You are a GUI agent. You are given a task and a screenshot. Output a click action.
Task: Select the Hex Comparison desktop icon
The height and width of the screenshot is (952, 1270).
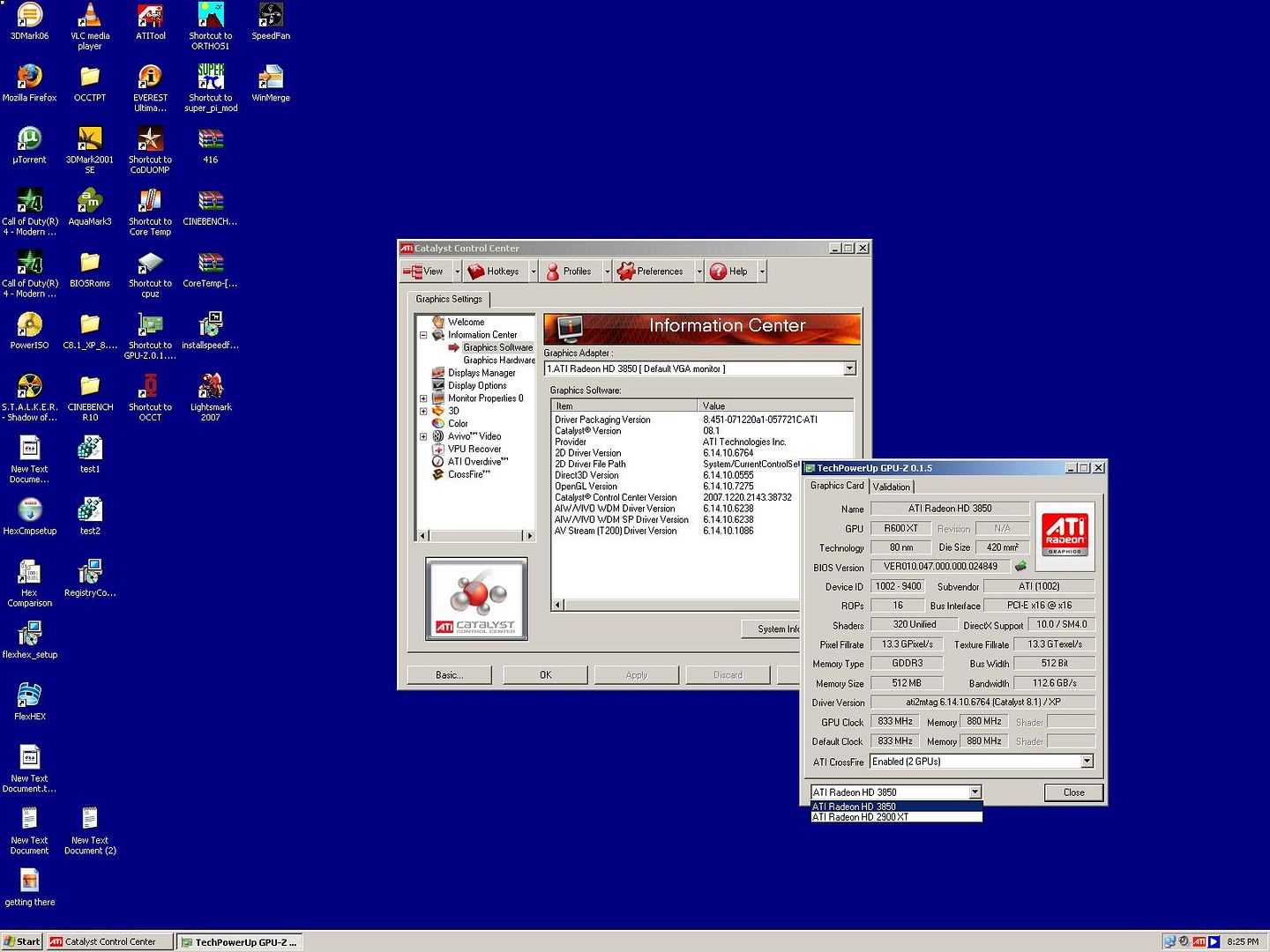coord(30,582)
